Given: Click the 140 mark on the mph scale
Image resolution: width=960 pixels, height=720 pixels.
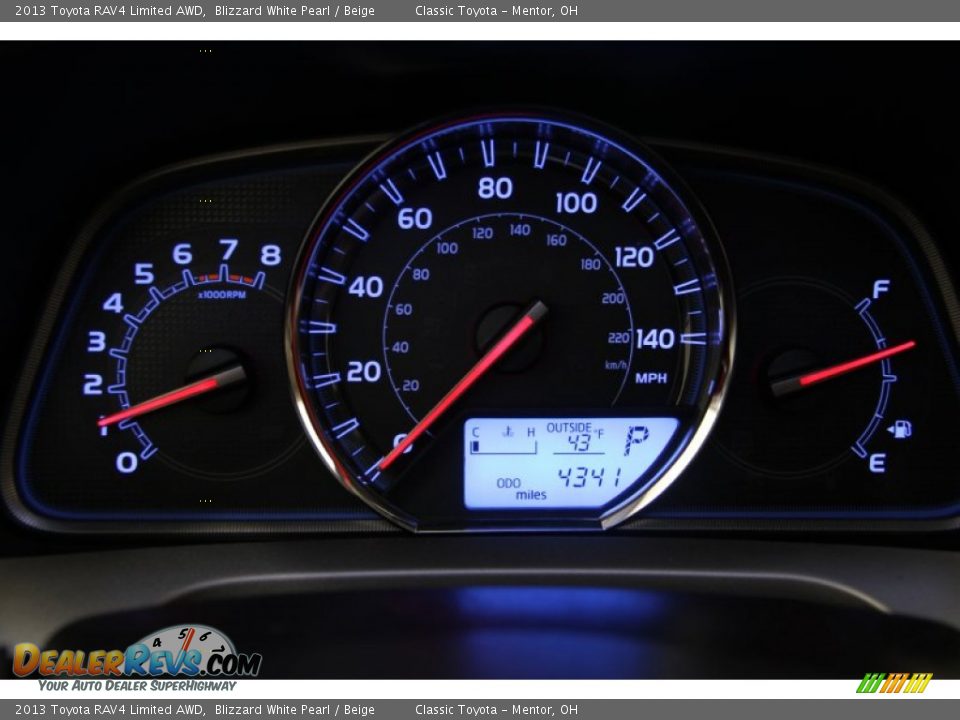Looking at the screenshot, I should click(655, 339).
